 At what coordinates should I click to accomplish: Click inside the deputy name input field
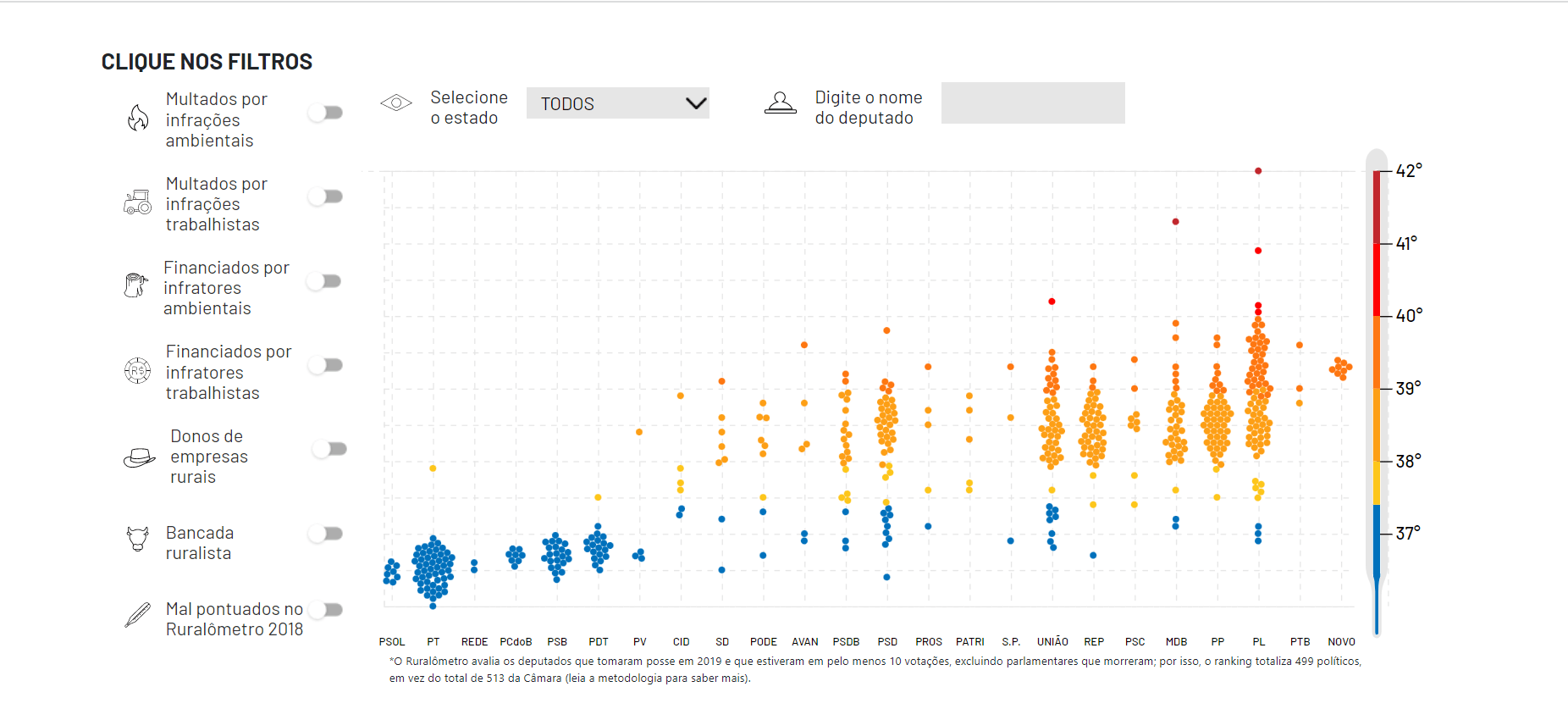coord(1033,103)
